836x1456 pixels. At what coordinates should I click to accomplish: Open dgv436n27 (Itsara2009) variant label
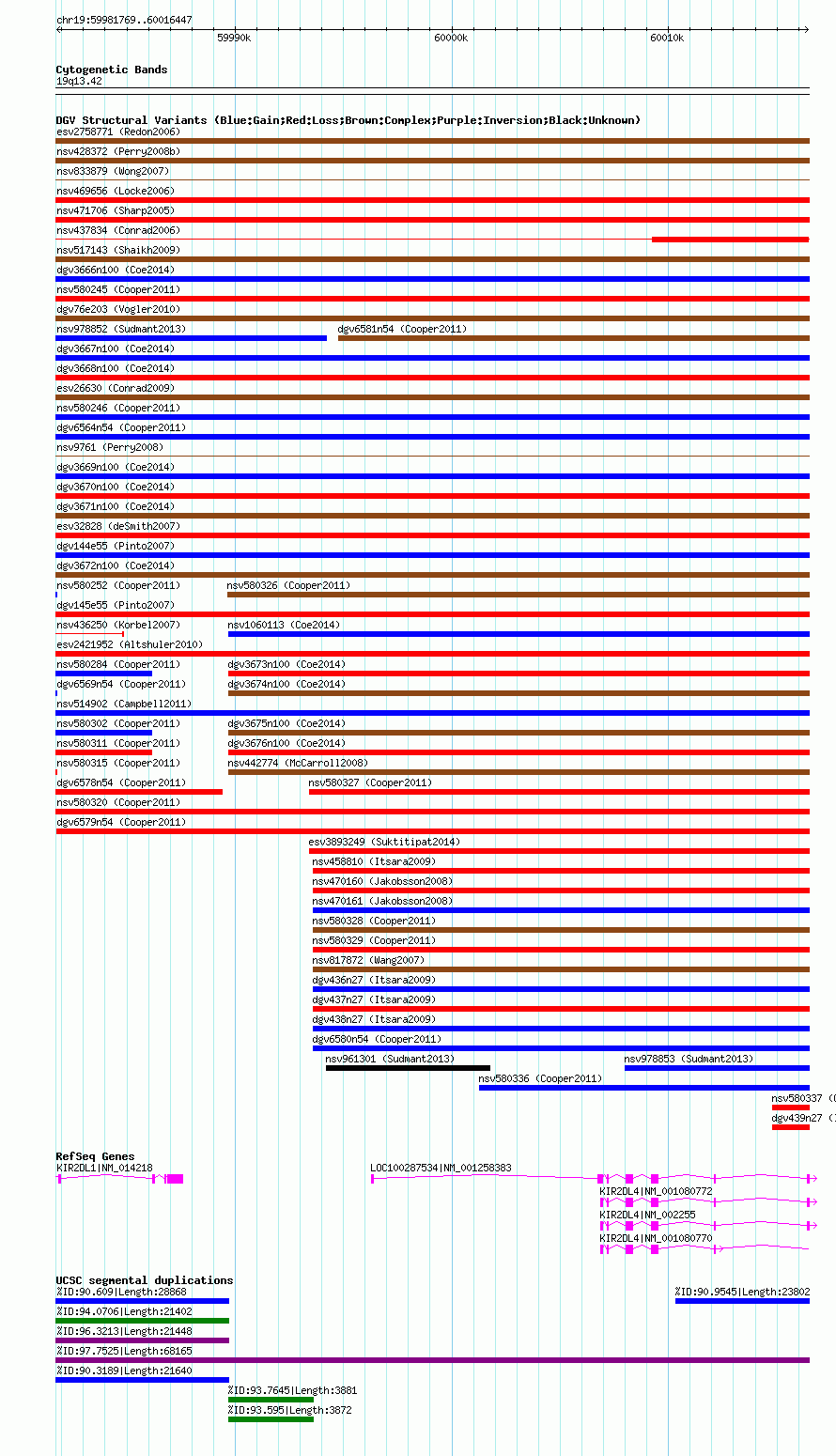374,980
